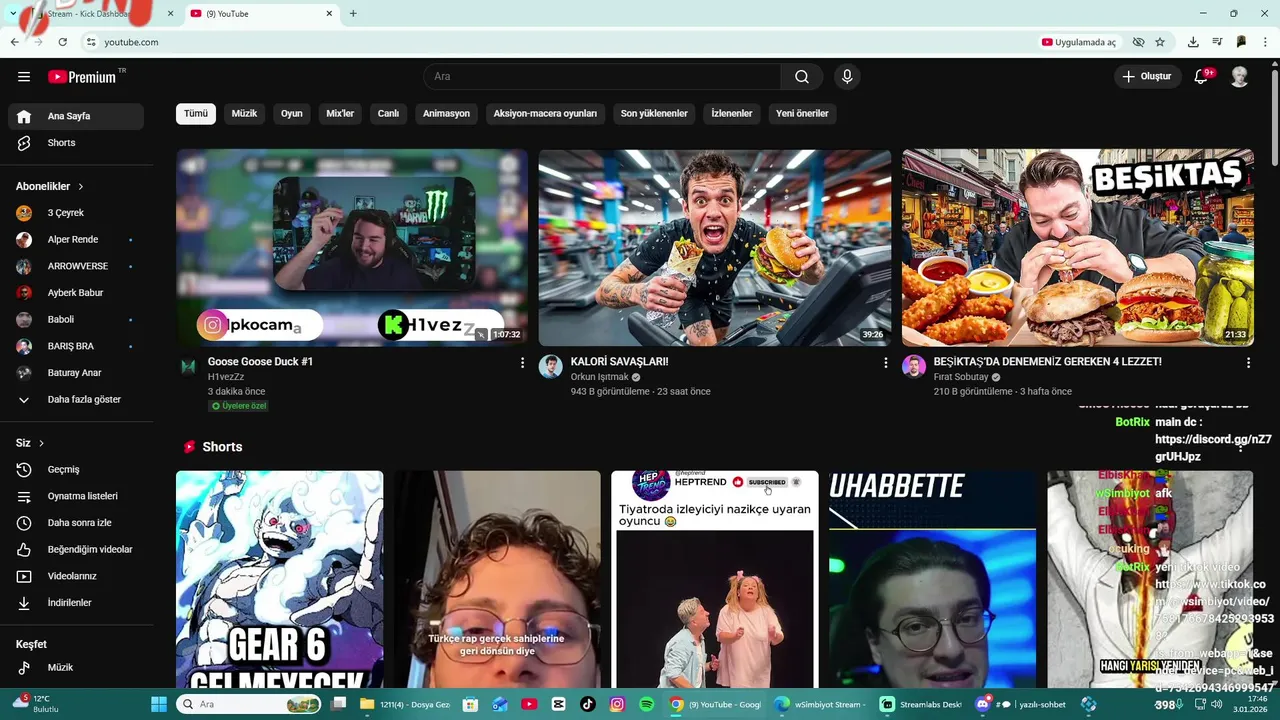Select the Yeni öneriler chip
This screenshot has width=1280, height=720.
point(802,114)
